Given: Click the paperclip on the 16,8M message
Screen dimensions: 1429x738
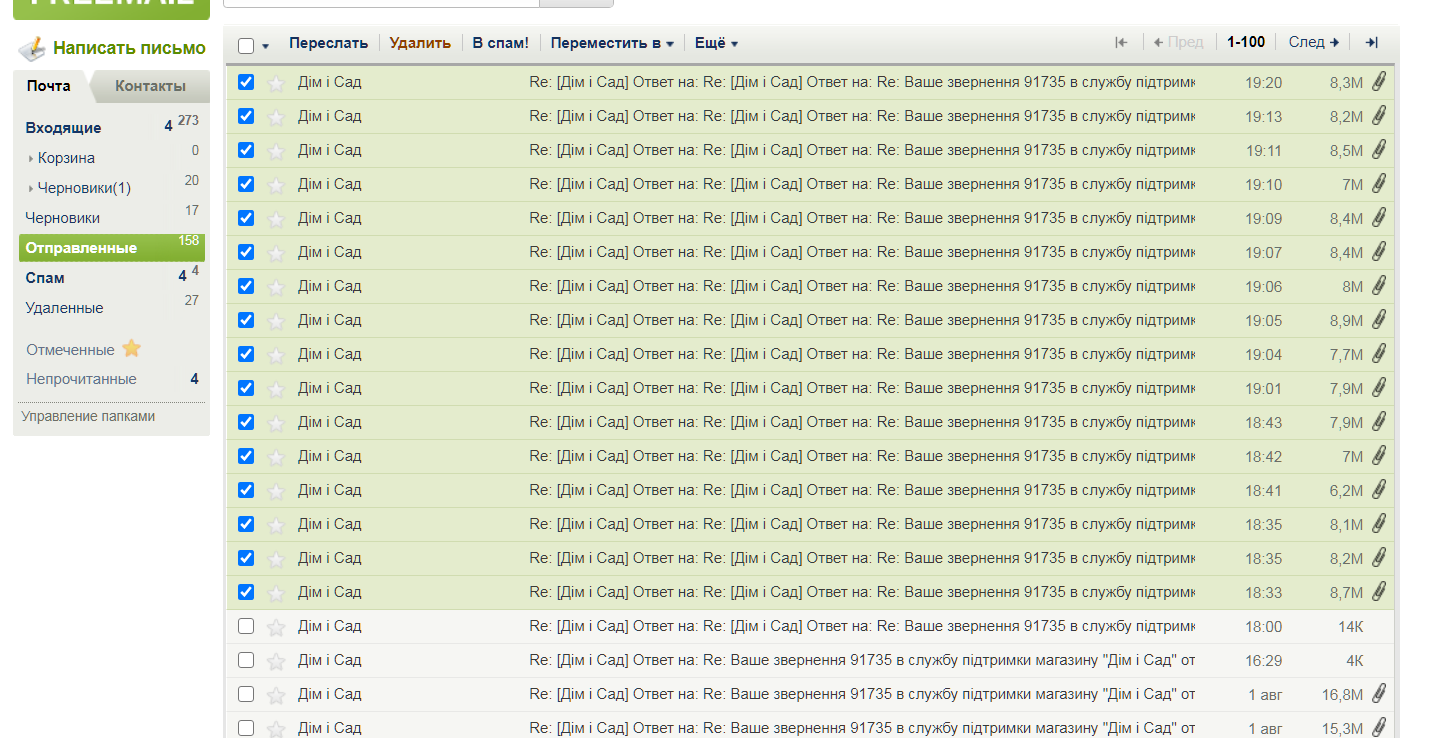Looking at the screenshot, I should point(1379,693).
